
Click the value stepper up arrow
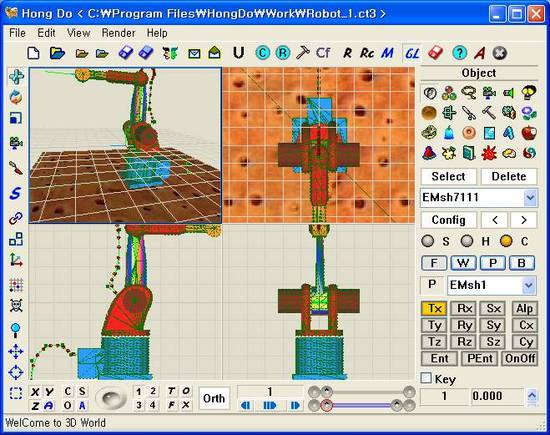point(532,395)
